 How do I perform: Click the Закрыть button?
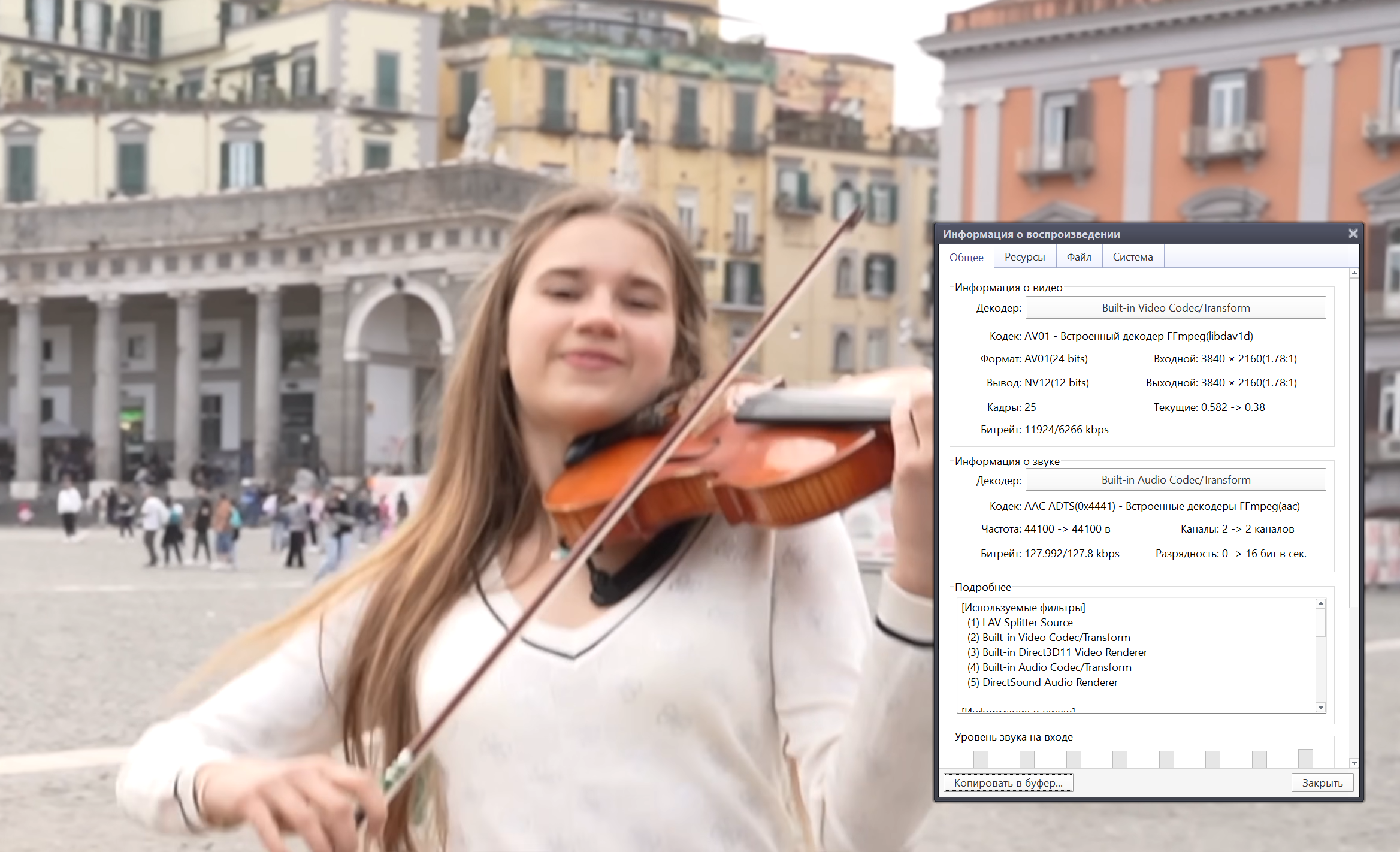coord(1322,783)
